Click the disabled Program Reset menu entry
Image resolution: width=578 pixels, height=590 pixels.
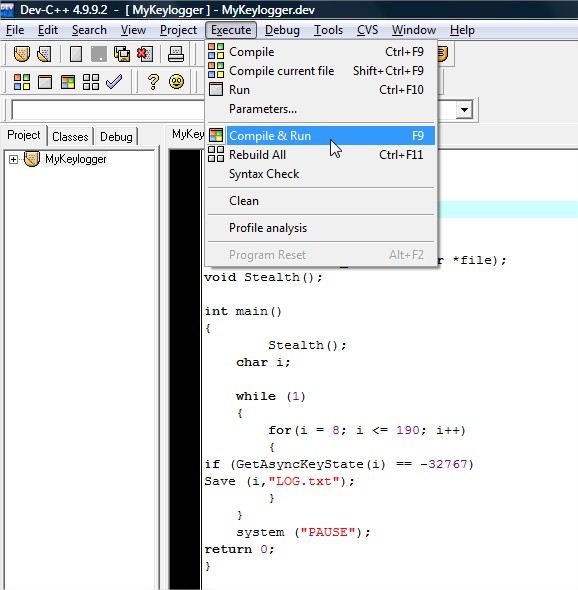click(x=321, y=255)
